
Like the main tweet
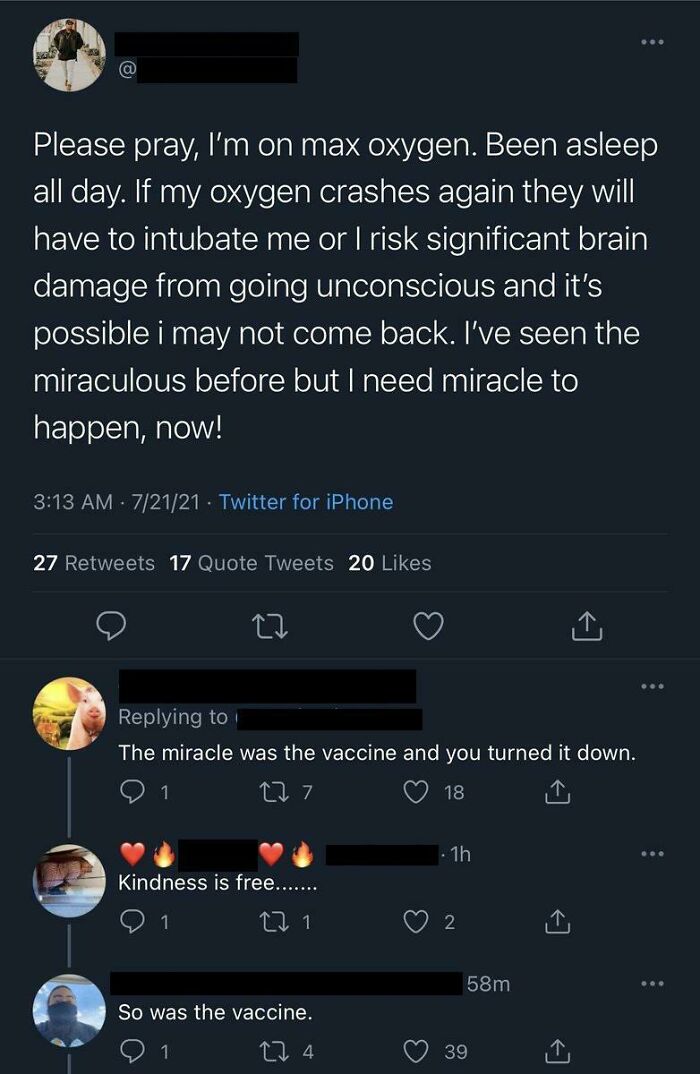point(428,625)
